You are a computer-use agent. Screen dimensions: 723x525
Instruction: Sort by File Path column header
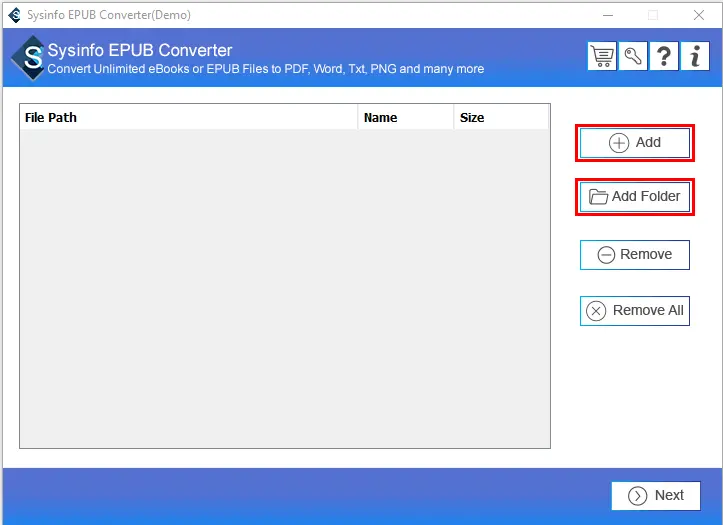coord(189,118)
